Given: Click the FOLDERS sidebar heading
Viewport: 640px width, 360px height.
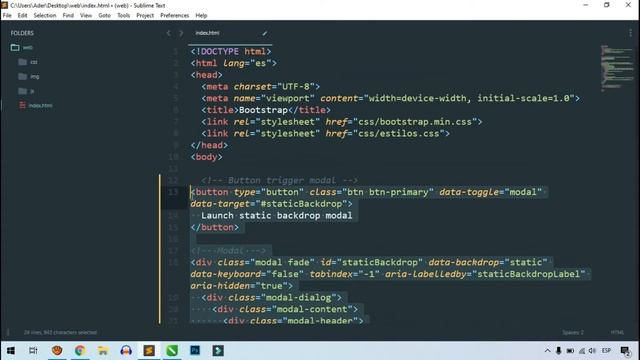Looking at the screenshot, I should pos(22,33).
